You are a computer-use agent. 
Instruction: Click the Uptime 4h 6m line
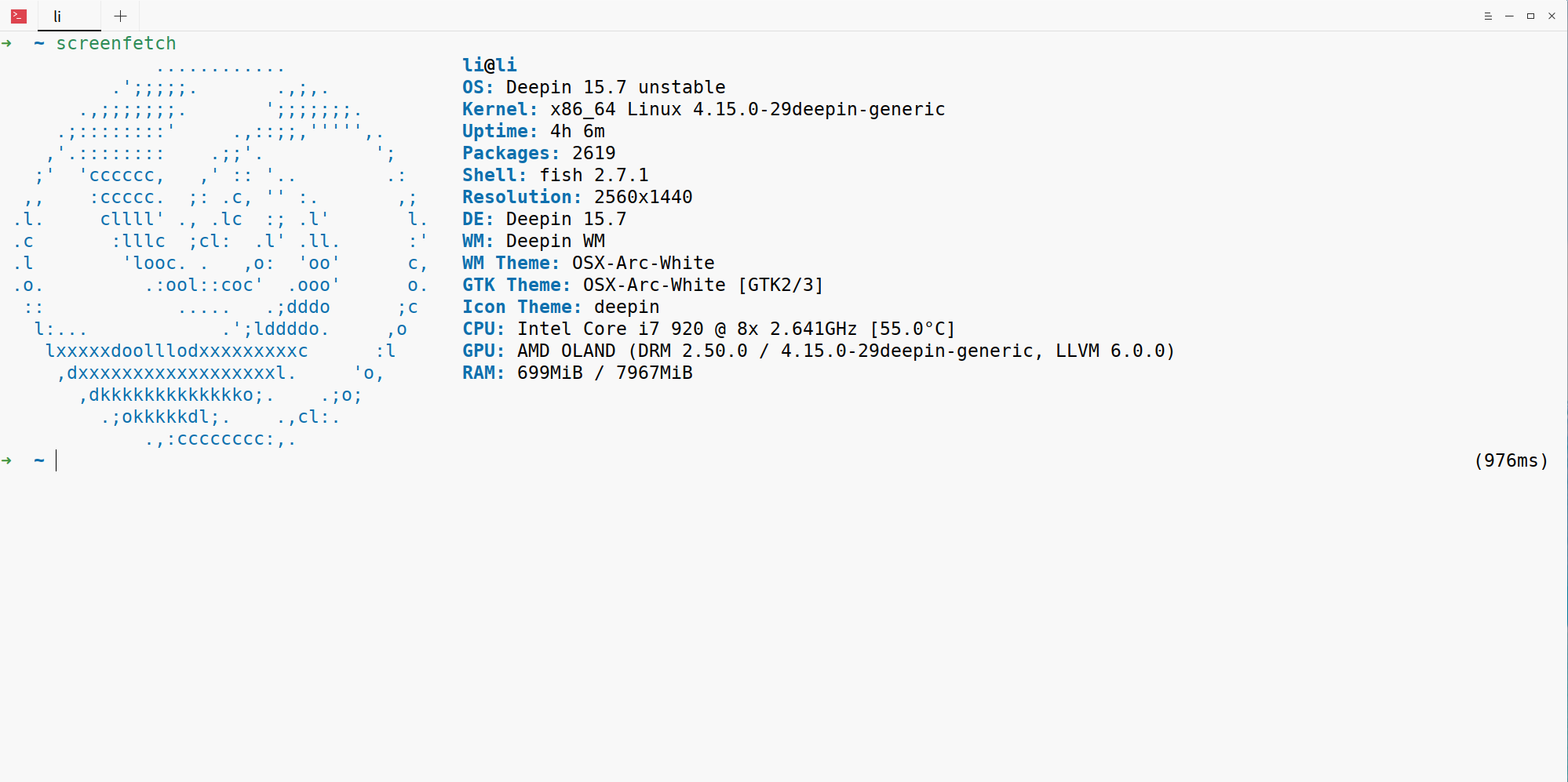[x=534, y=131]
